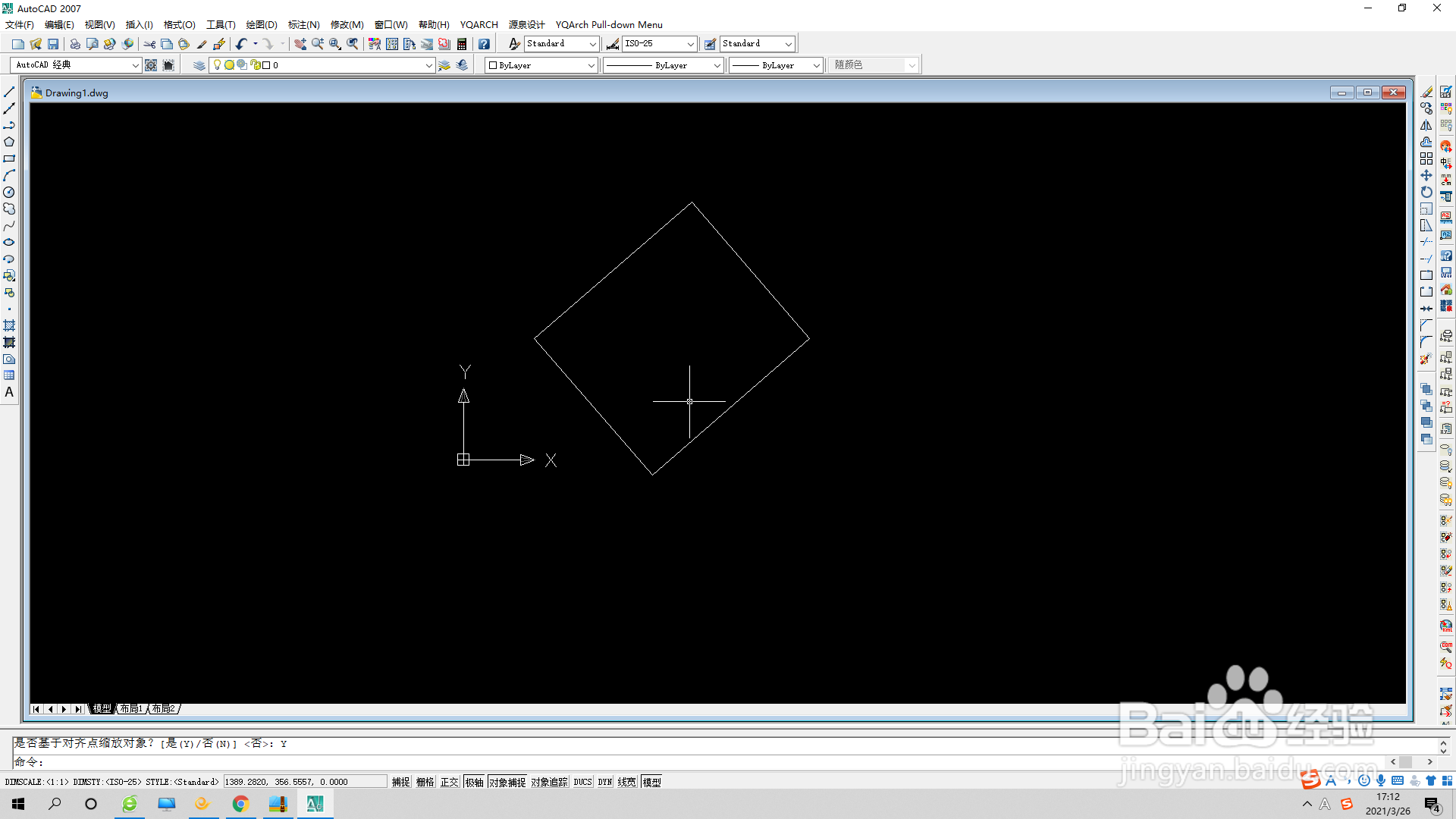Select the Hatch tool
This screenshot has width=1456, height=819.
[9, 325]
